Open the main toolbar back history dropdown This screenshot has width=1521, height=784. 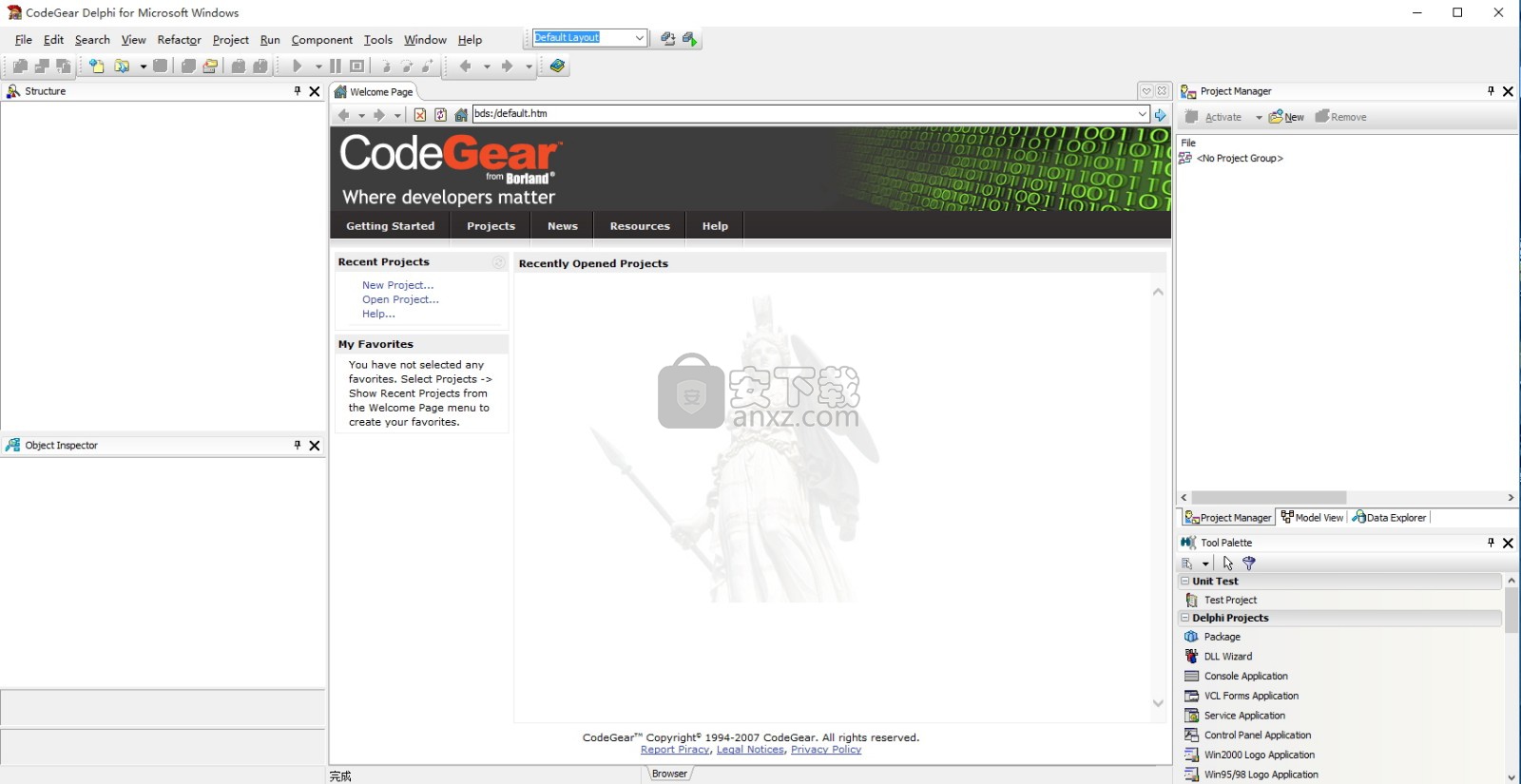coord(487,67)
